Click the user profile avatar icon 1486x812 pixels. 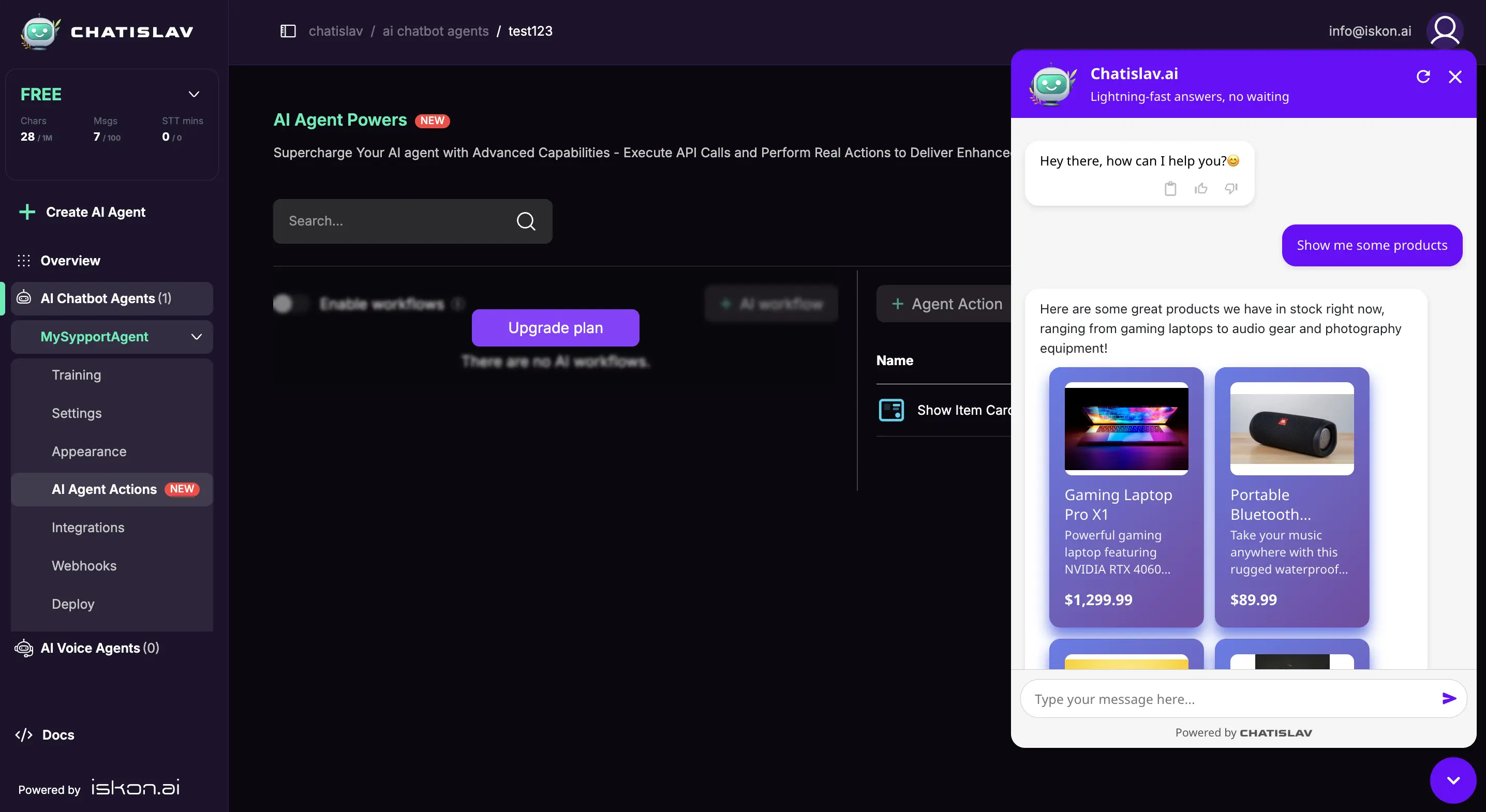(1446, 31)
